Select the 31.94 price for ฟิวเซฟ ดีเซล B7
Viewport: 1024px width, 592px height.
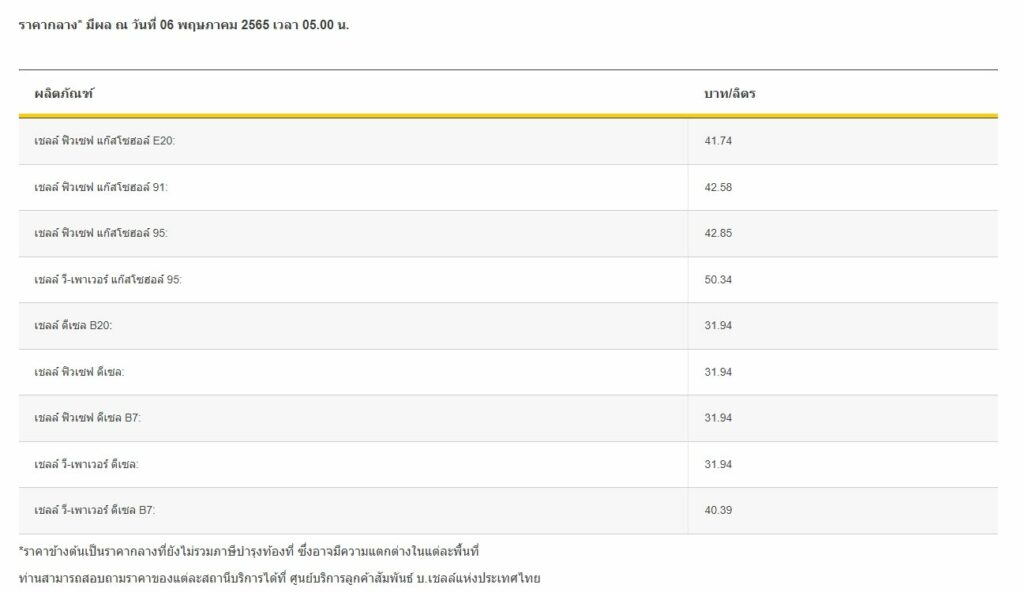[x=718, y=418]
